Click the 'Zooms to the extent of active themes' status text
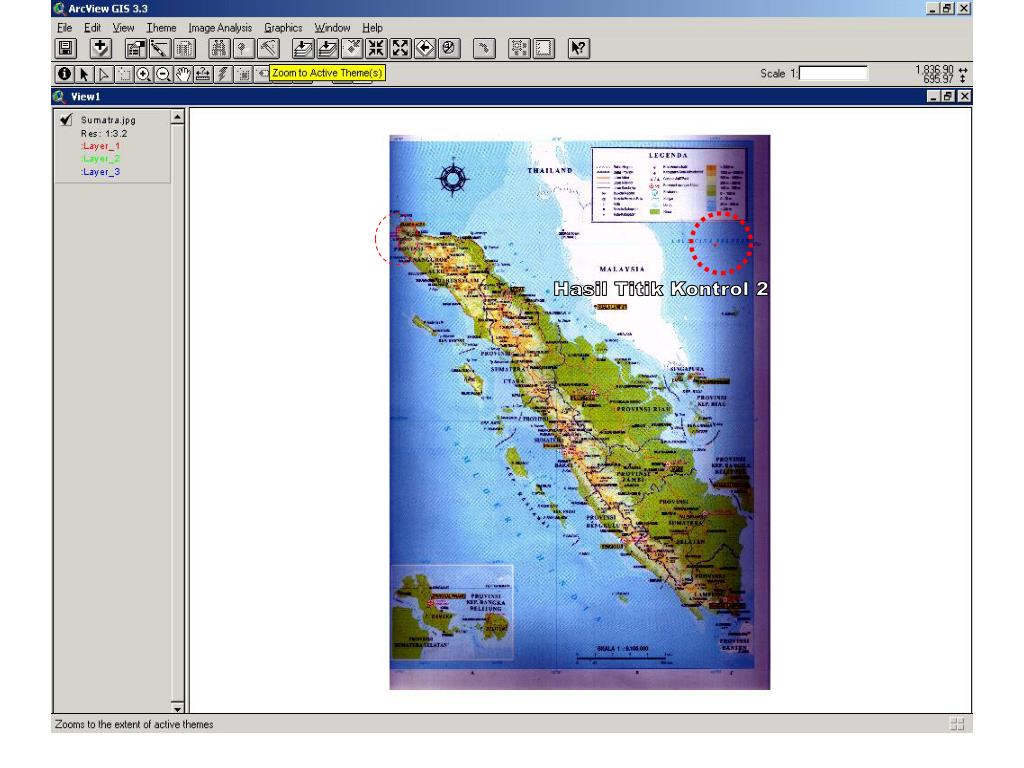The width and height of the screenshot is (1024, 768). (x=134, y=724)
